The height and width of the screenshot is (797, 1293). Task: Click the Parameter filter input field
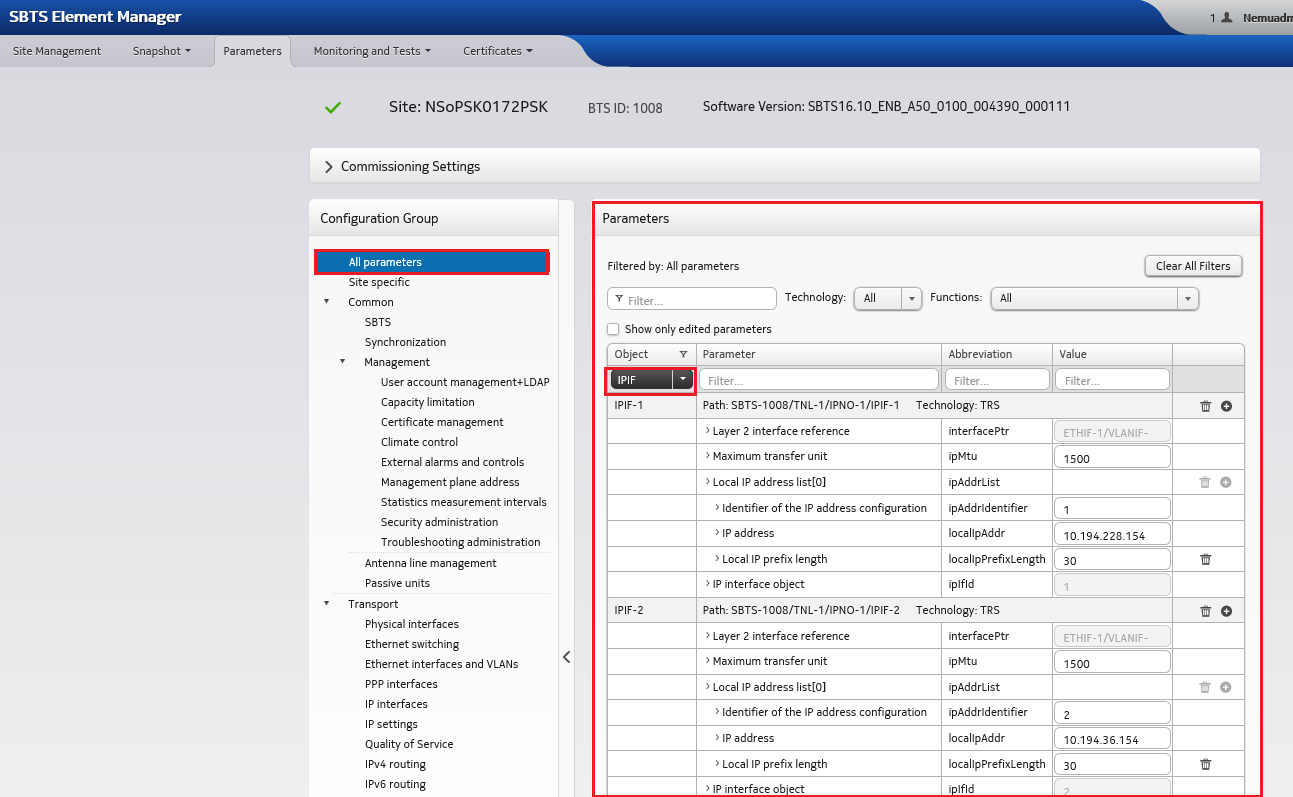tap(818, 379)
